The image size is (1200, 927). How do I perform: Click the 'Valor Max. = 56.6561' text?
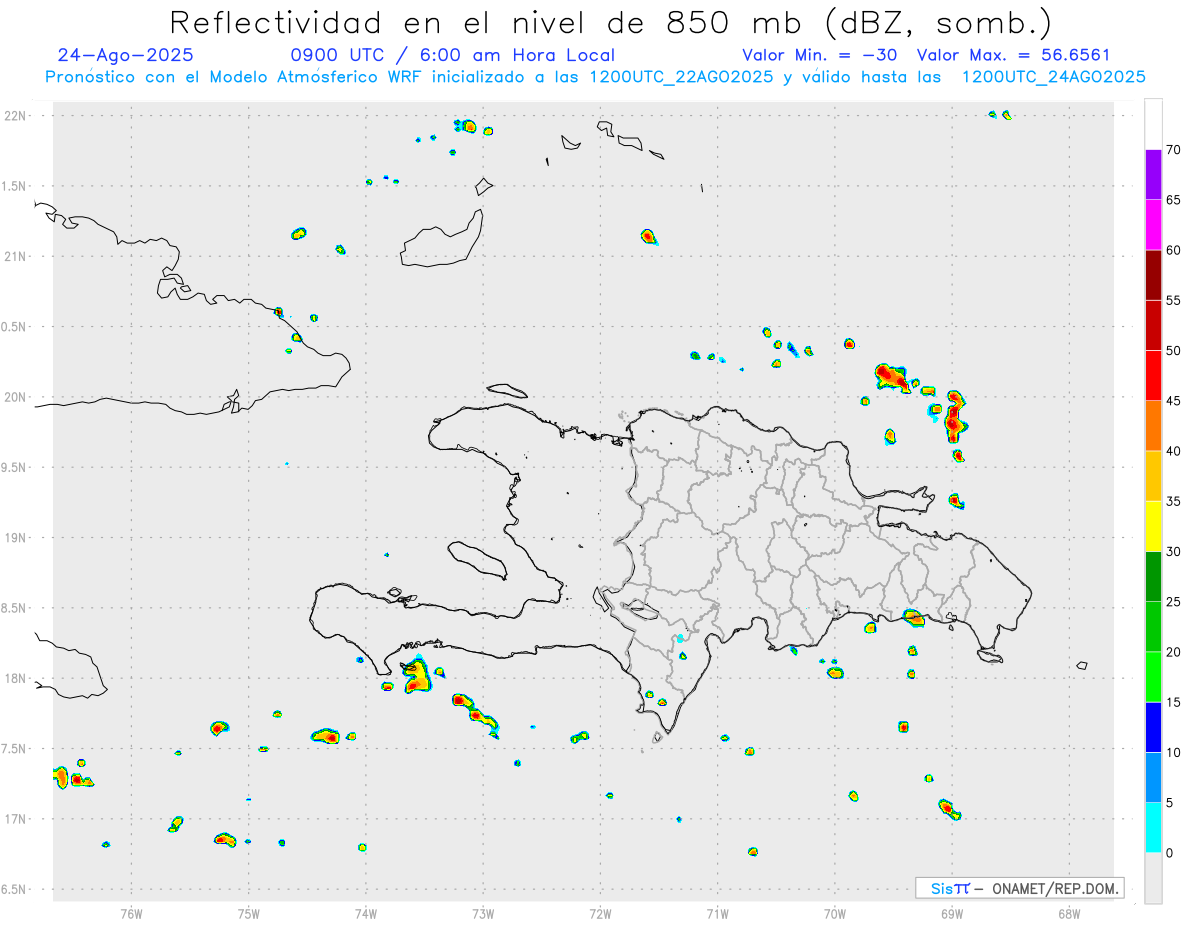click(x=1014, y=55)
